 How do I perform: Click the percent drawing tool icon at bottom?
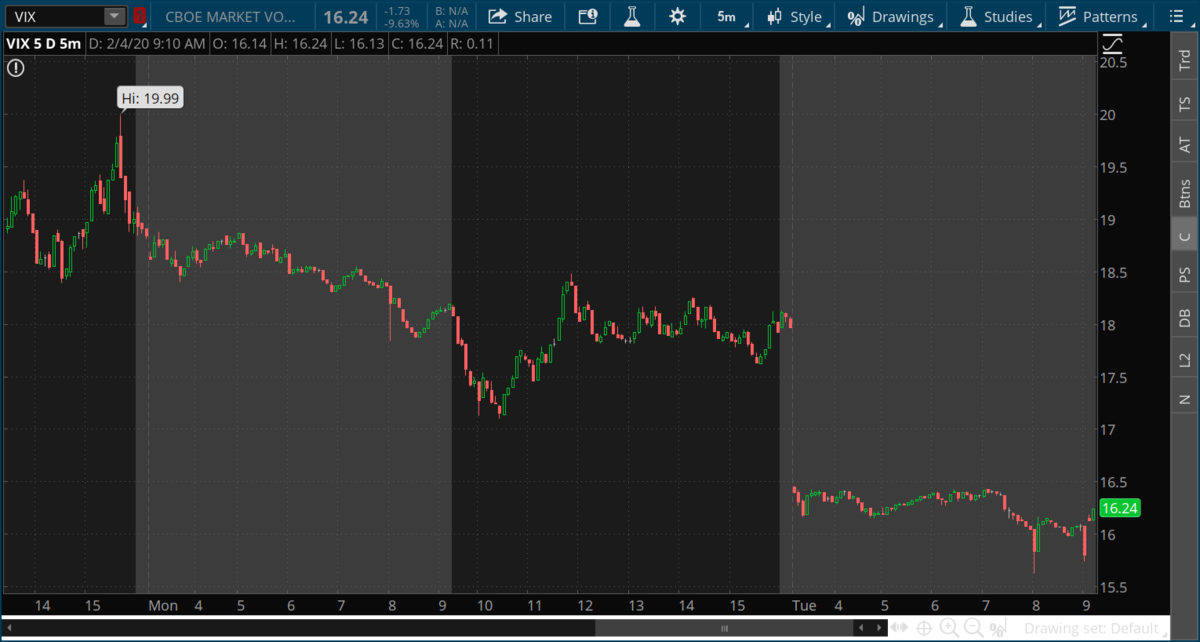(996, 628)
